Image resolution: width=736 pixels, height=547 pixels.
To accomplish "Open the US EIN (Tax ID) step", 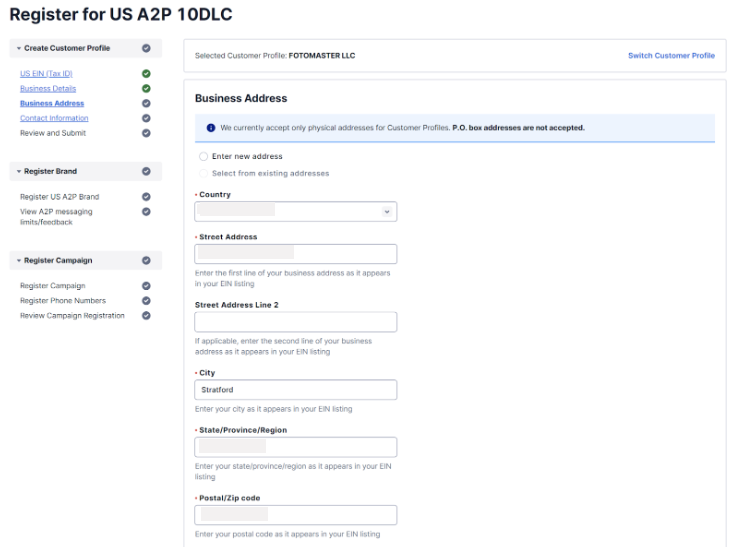I will [x=46, y=74].
